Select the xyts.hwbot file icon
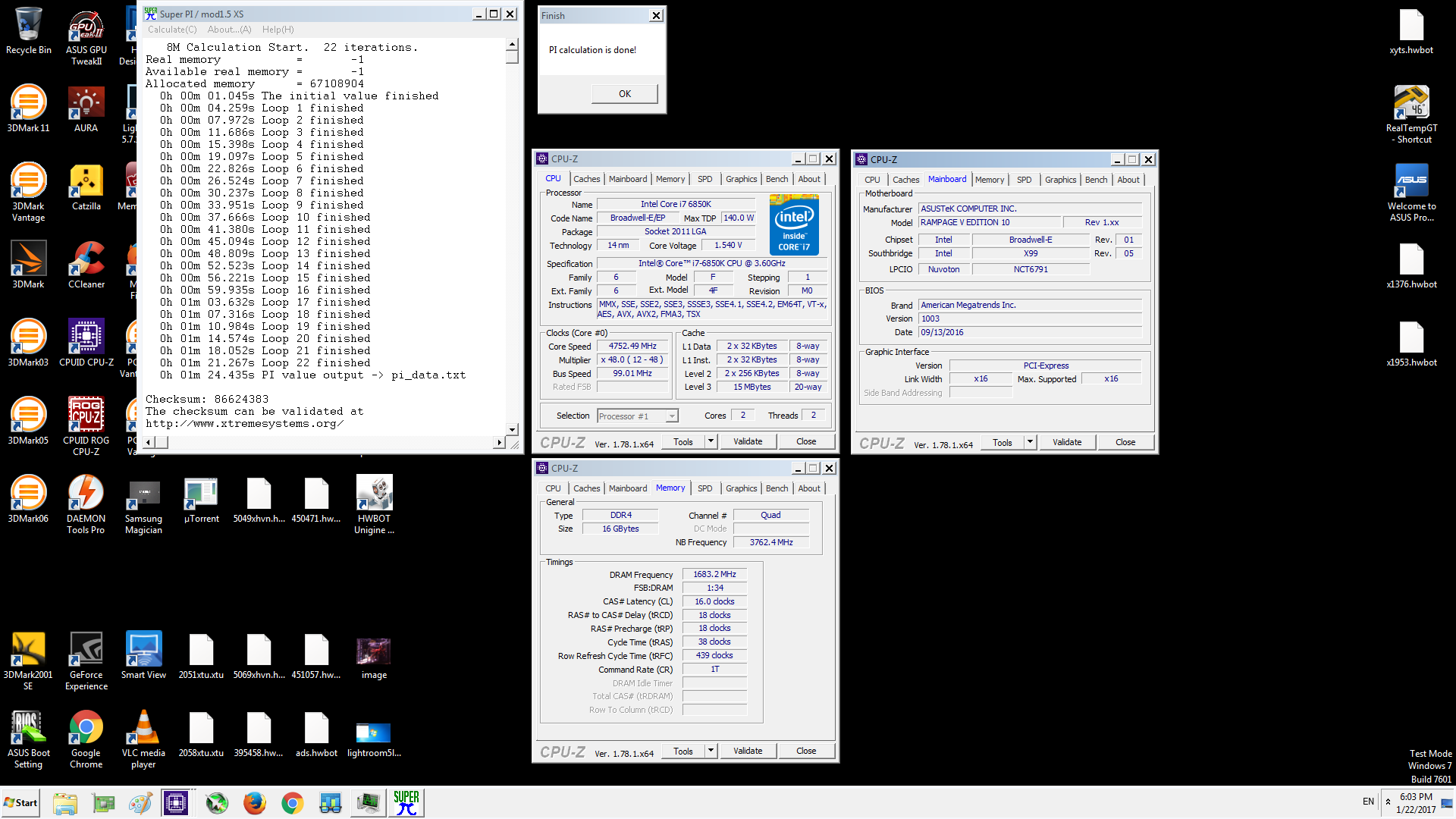 [1411, 31]
